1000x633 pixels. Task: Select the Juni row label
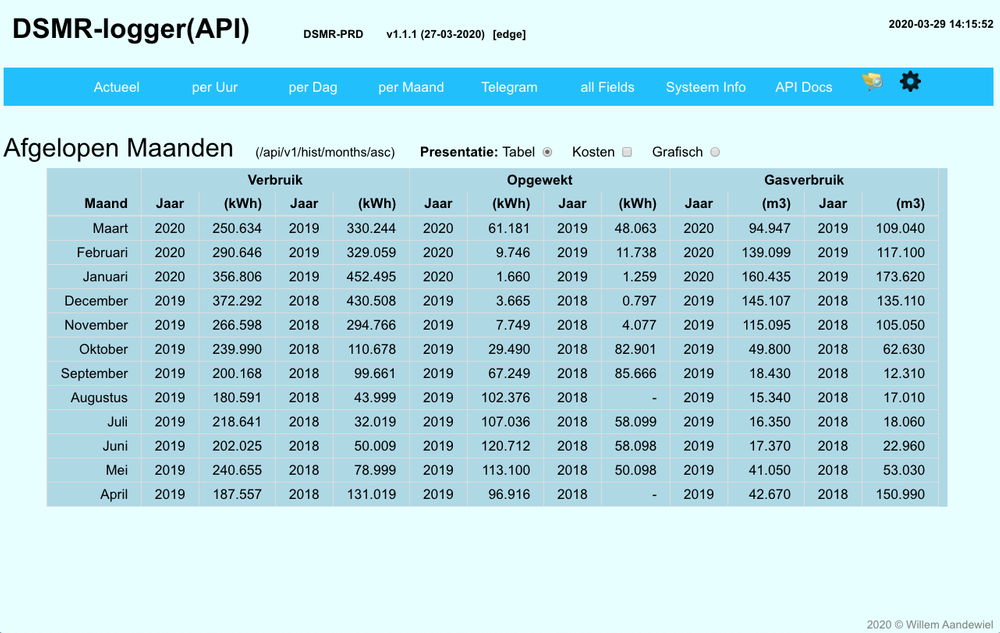(x=115, y=446)
